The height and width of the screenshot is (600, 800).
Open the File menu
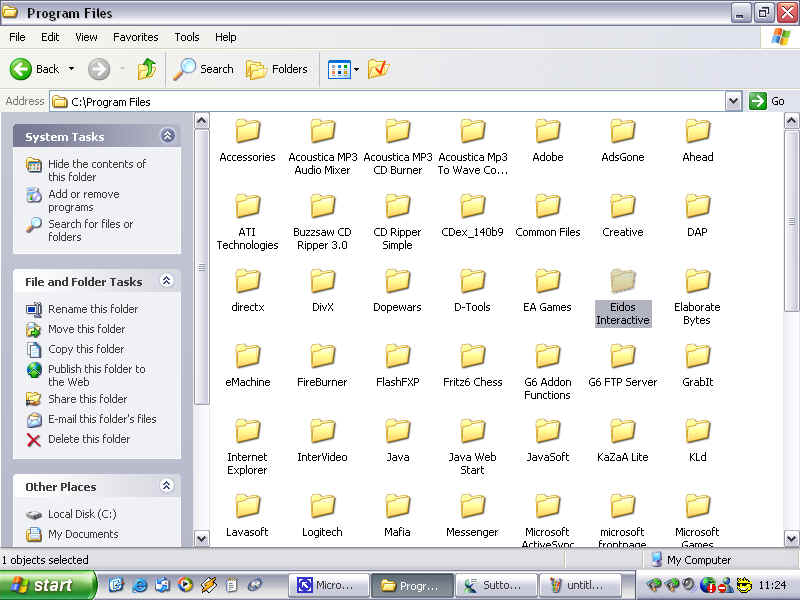point(17,37)
